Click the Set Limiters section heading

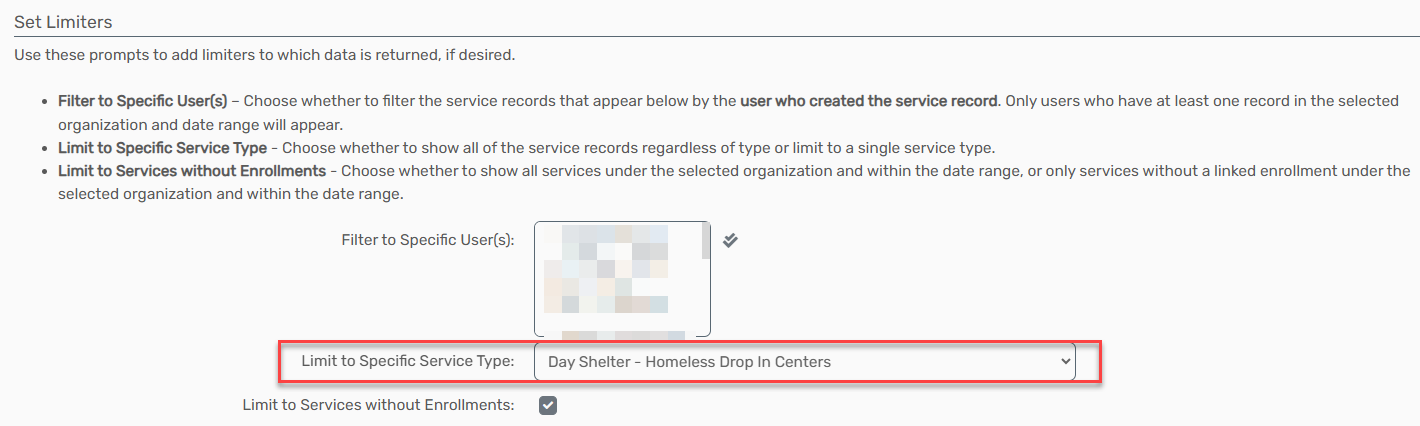pyautogui.click(x=63, y=21)
